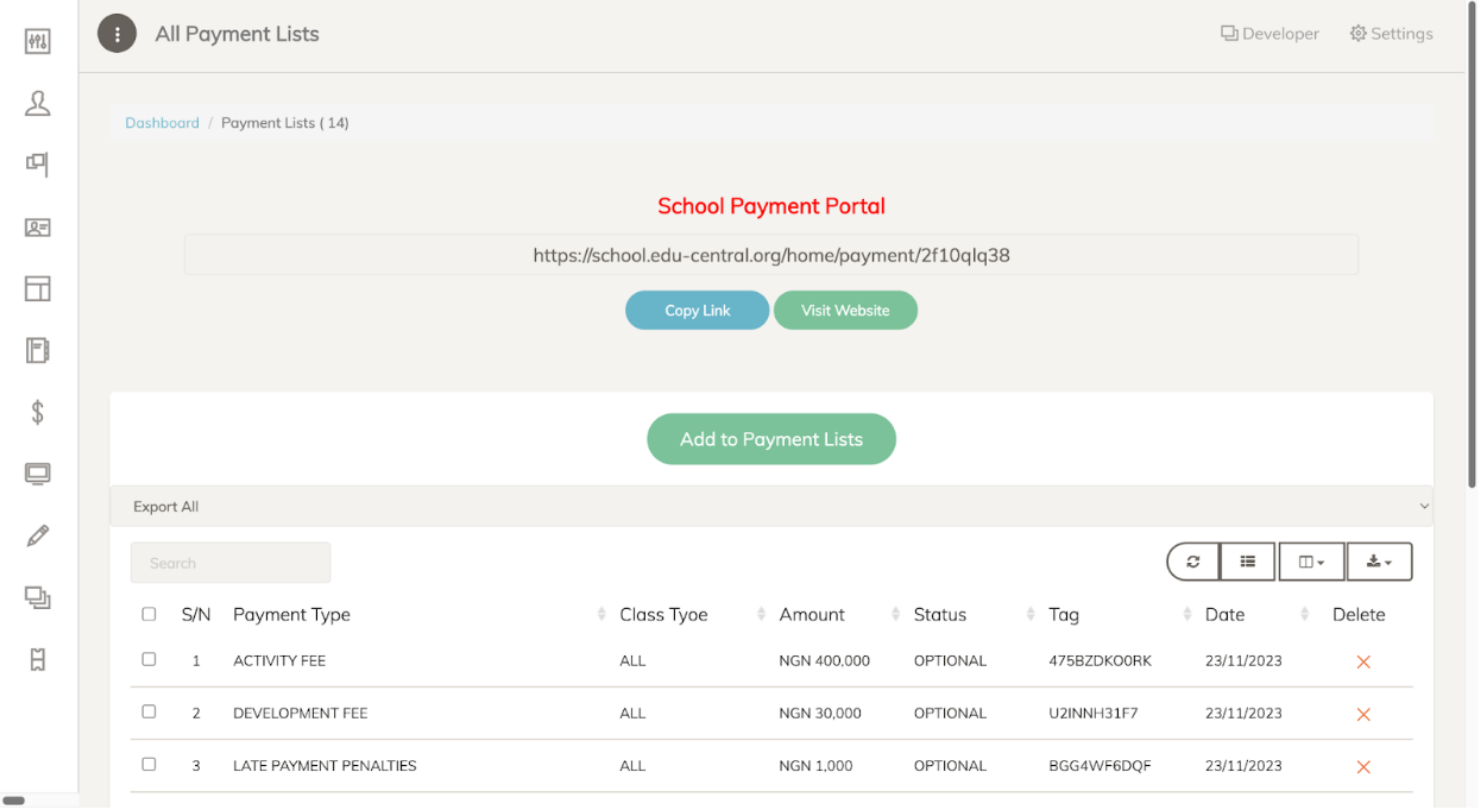Click the pencil edit icon in sidebar
Image resolution: width=1478 pixels, height=808 pixels.
tap(38, 536)
